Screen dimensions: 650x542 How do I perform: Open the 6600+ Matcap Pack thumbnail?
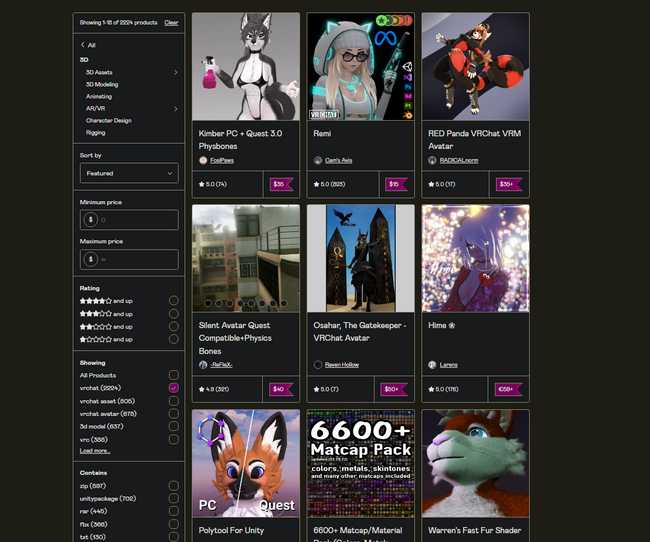(x=361, y=464)
